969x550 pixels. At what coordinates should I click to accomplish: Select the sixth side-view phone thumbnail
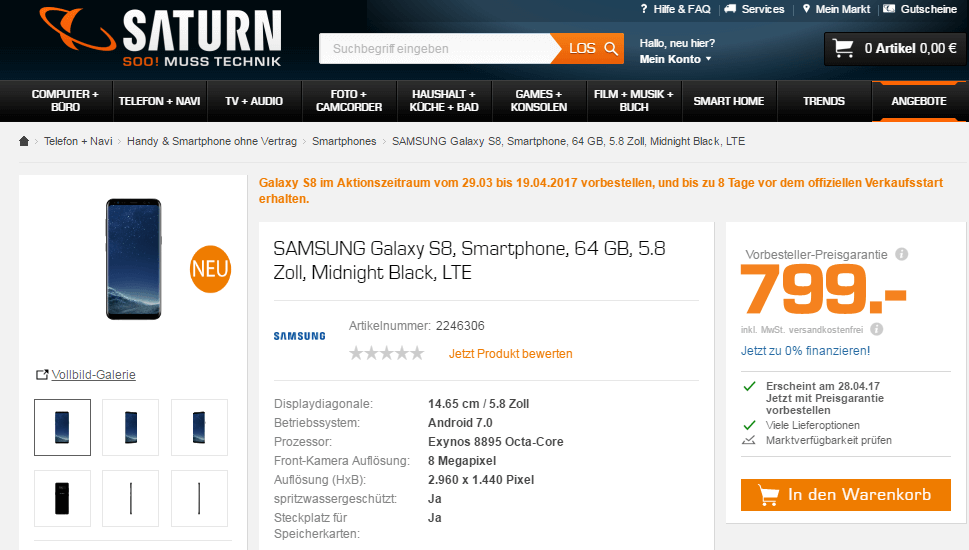click(x=199, y=498)
